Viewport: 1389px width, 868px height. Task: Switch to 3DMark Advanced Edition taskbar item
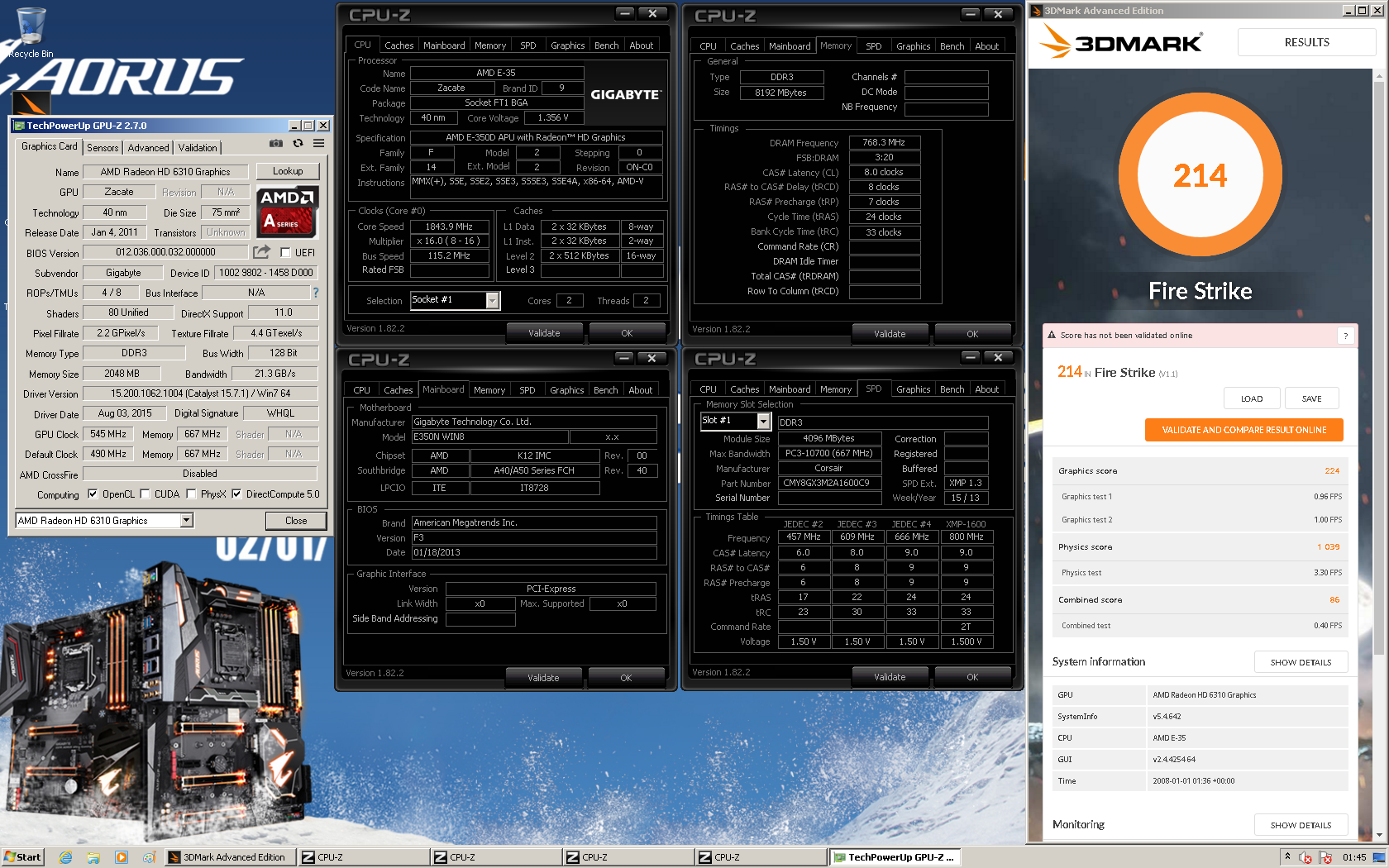[230, 857]
